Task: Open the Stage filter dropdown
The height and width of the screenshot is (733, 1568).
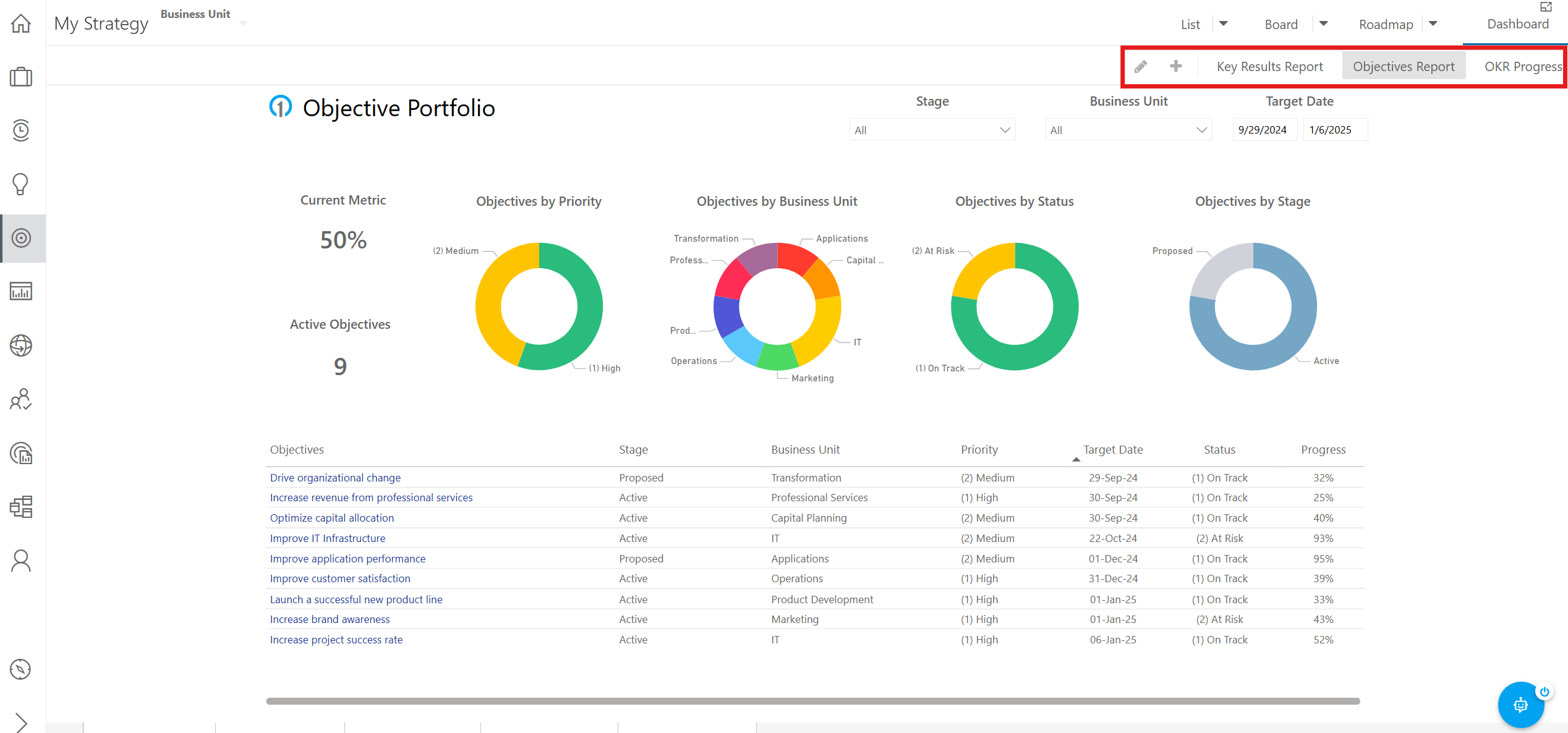Action: [x=932, y=130]
